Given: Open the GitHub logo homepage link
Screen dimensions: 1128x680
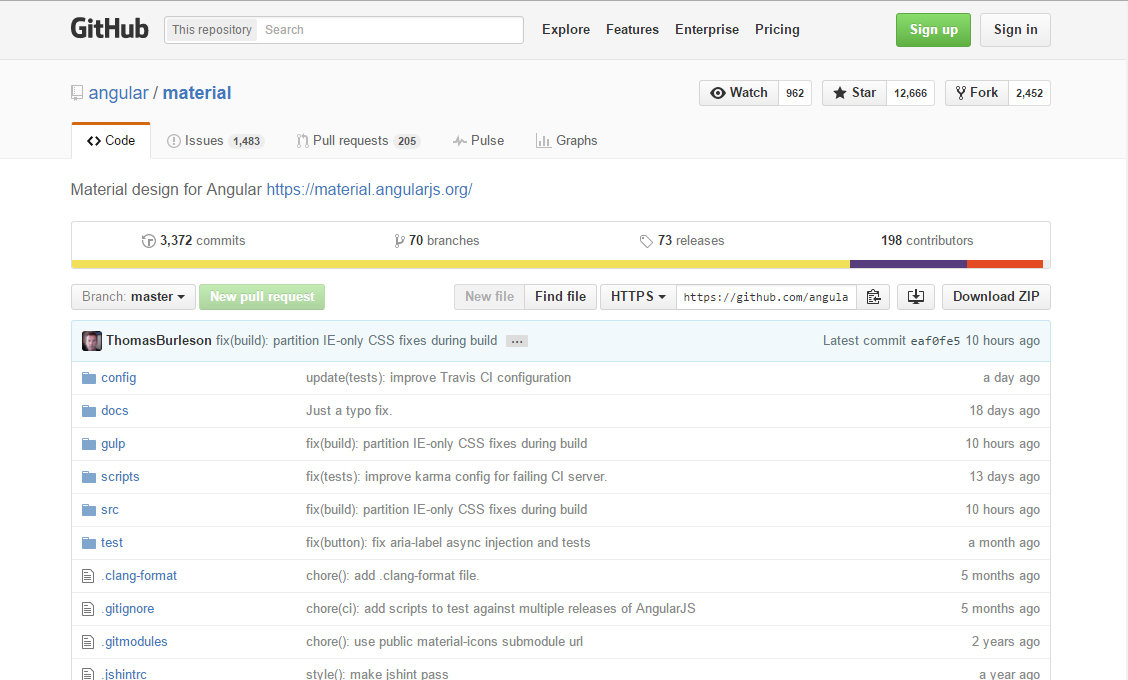Looking at the screenshot, I should pos(109,29).
